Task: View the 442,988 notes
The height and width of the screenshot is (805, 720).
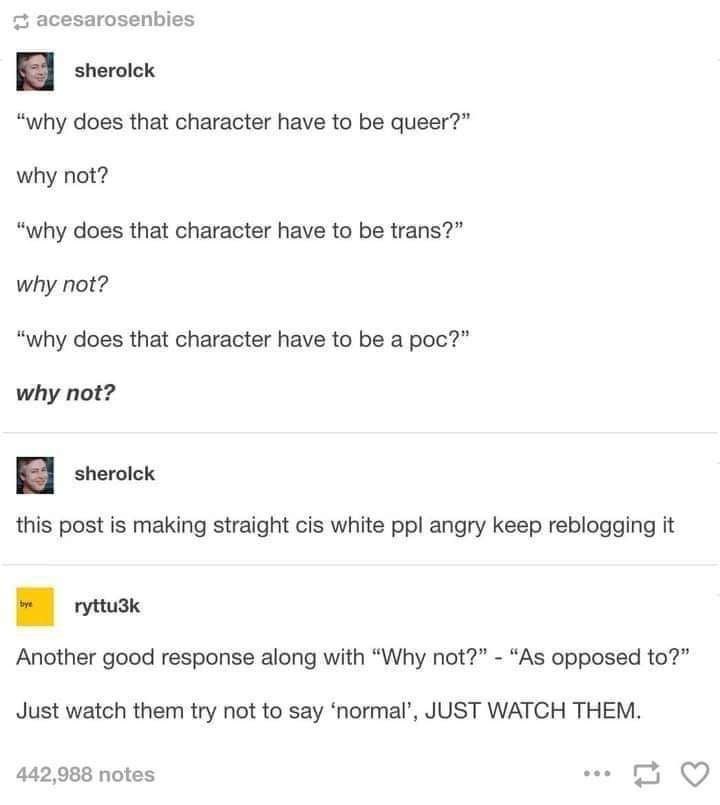Action: [x=85, y=774]
